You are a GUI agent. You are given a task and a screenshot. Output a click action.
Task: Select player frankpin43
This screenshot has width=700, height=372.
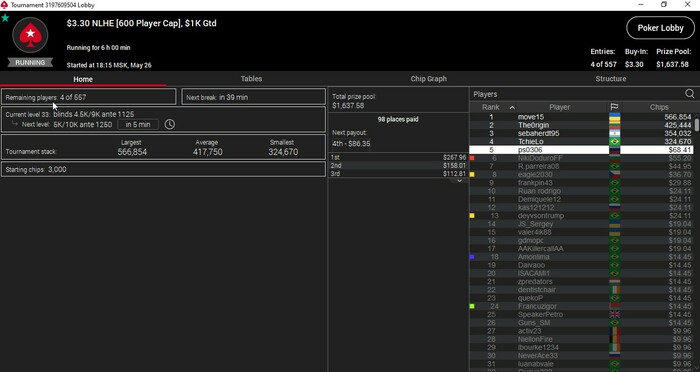[581, 183]
